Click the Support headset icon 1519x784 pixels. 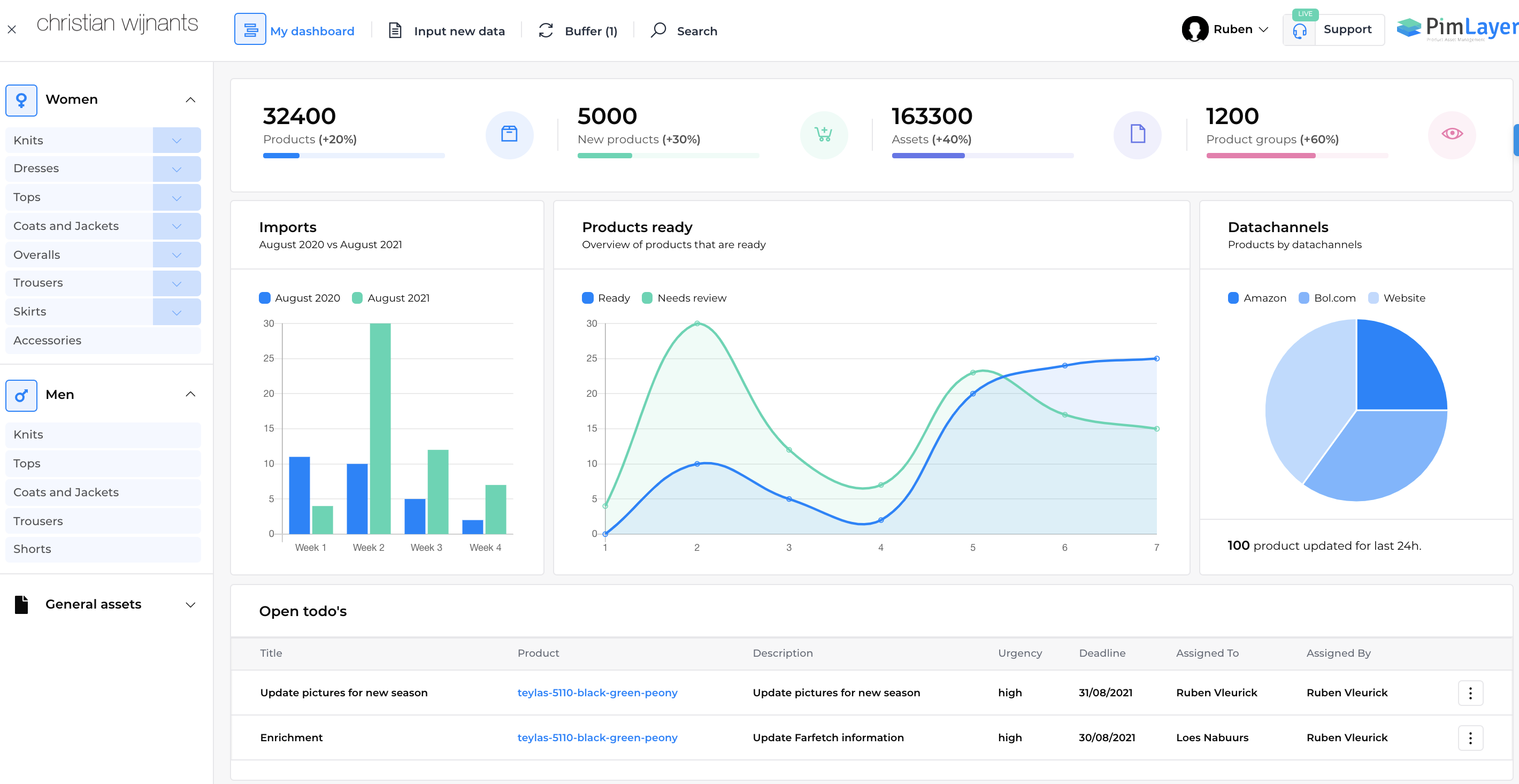[1299, 30]
